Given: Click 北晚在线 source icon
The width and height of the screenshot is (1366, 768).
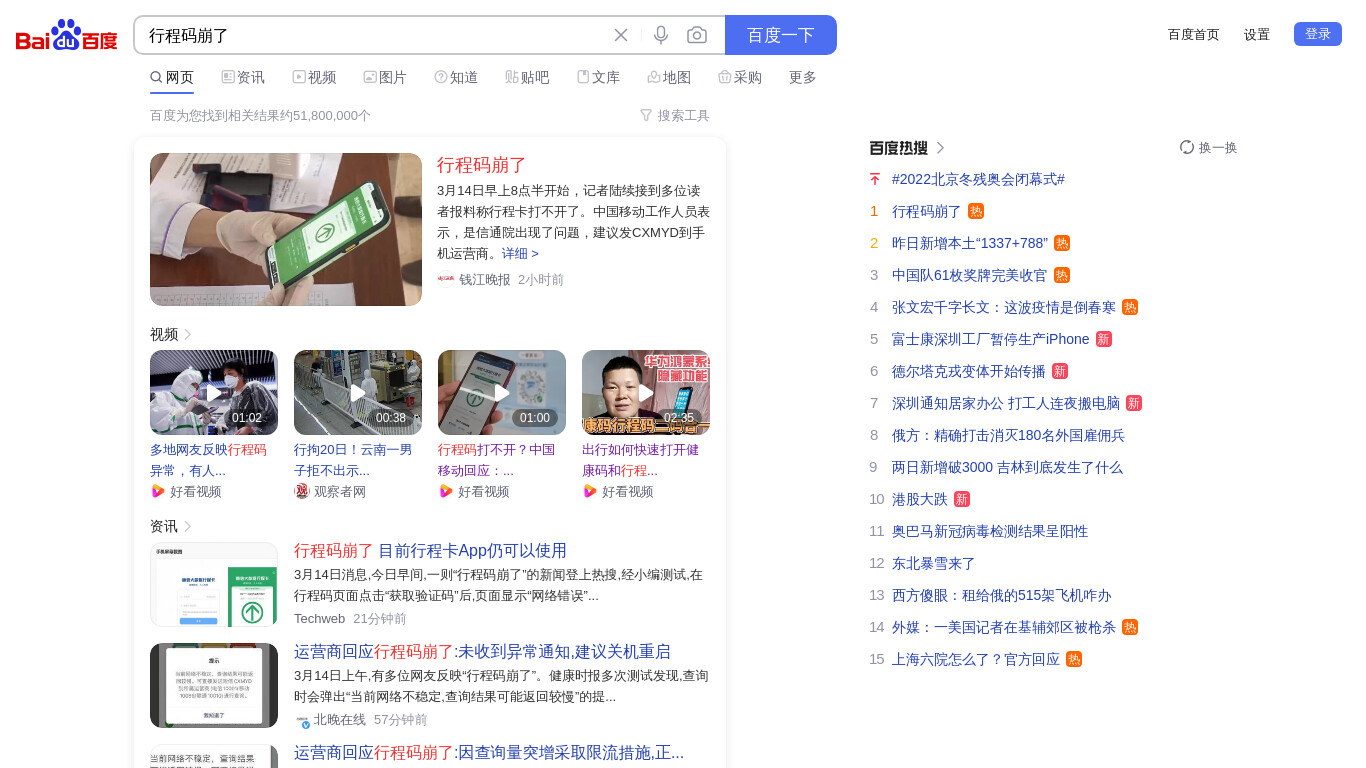Looking at the screenshot, I should (x=302, y=720).
